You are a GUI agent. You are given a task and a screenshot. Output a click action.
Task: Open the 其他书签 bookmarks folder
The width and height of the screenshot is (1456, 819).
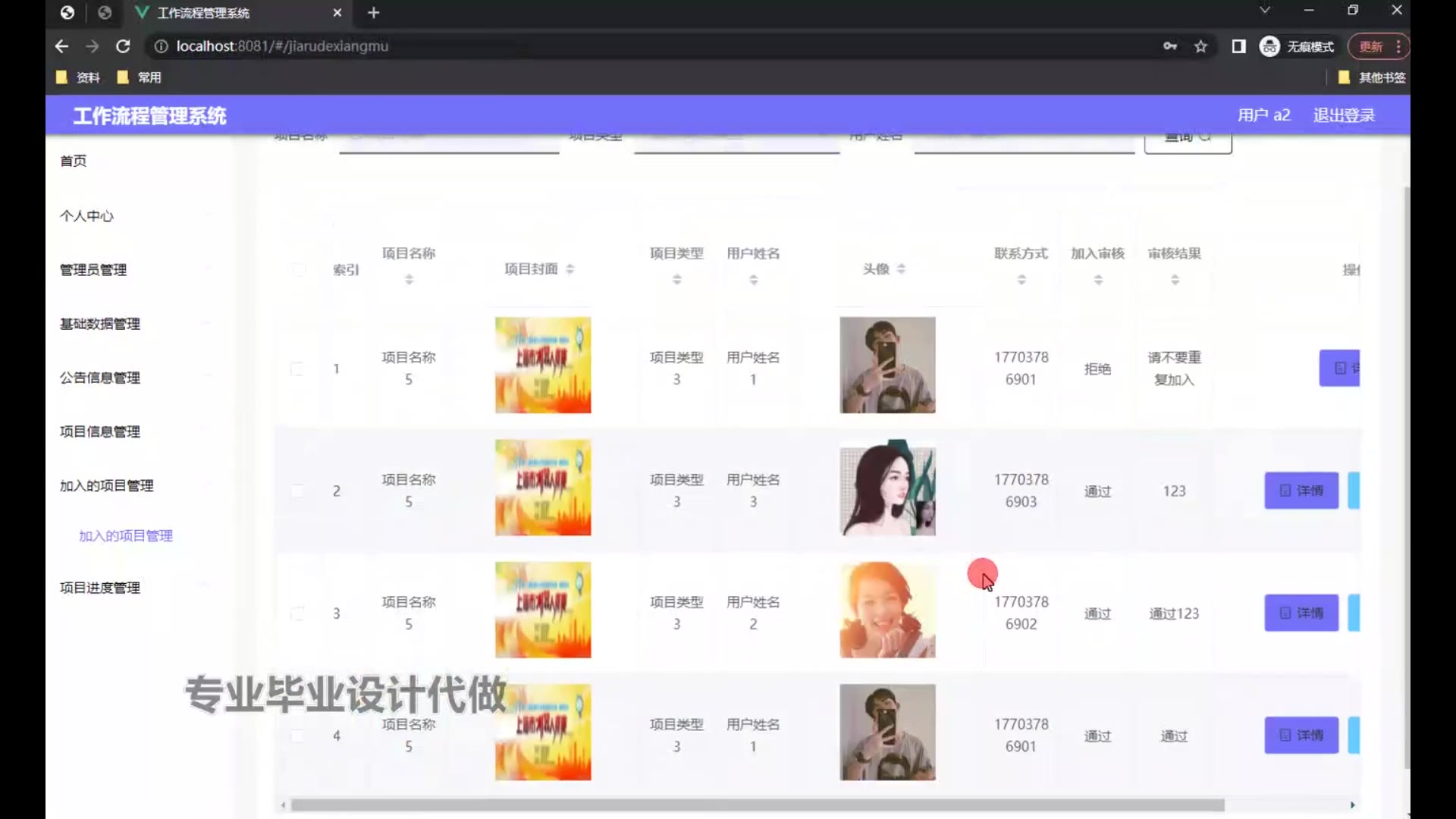1373,77
